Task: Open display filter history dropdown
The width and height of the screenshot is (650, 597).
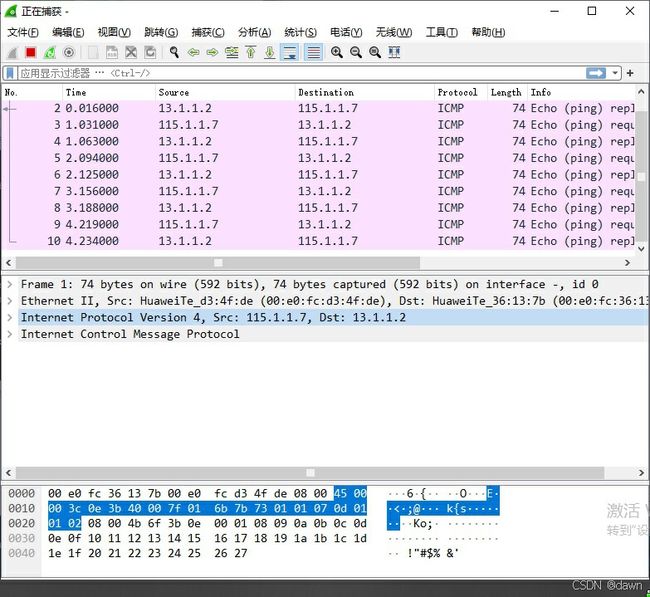Action: click(615, 73)
